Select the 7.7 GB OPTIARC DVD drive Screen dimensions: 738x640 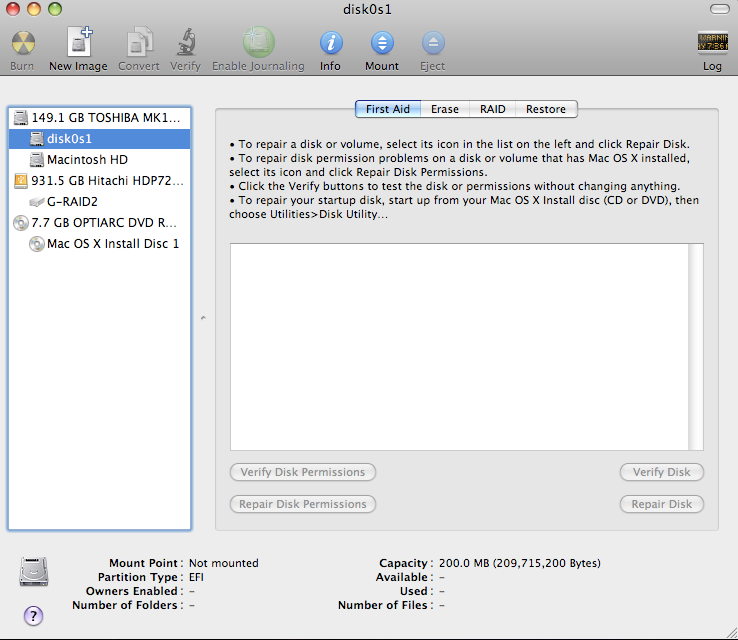point(99,223)
